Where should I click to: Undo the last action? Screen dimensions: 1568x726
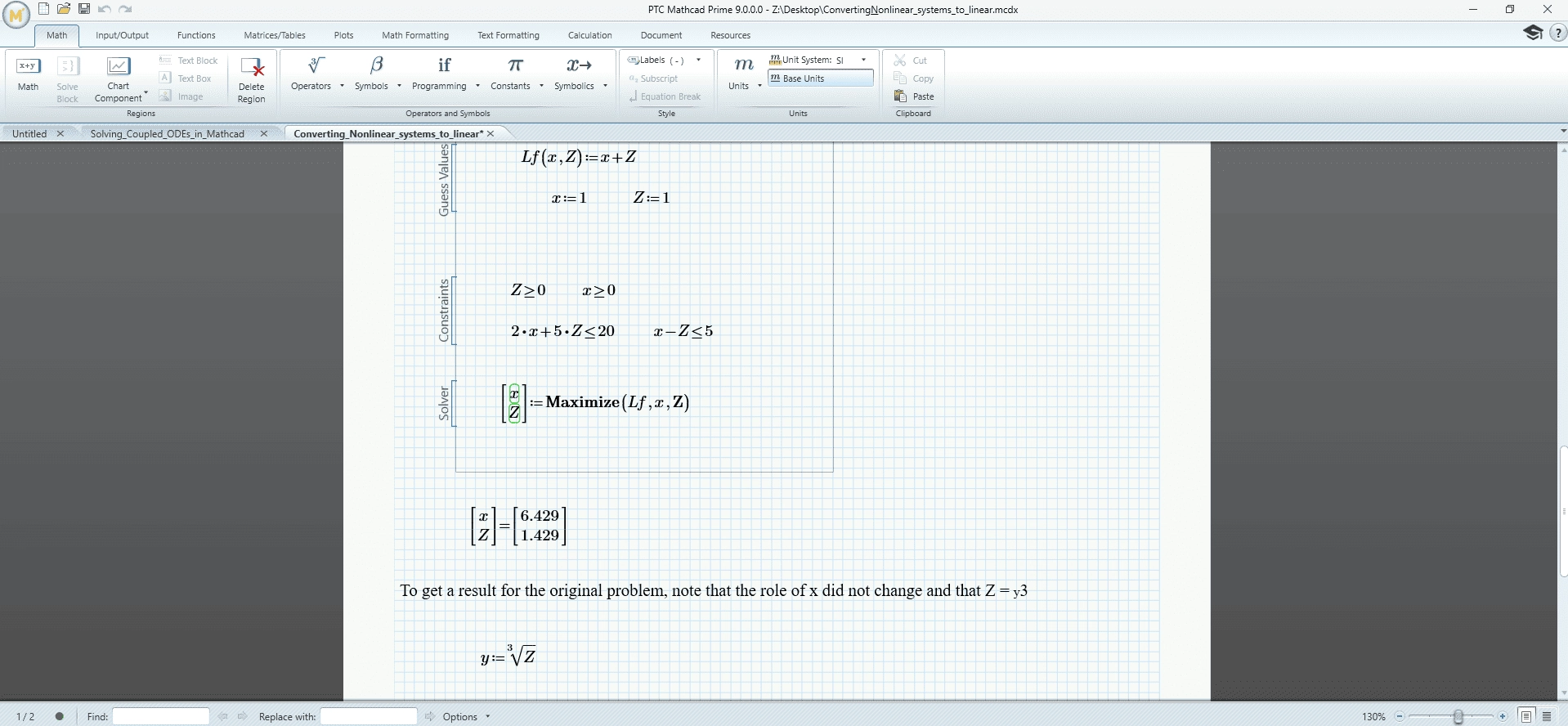point(105,9)
